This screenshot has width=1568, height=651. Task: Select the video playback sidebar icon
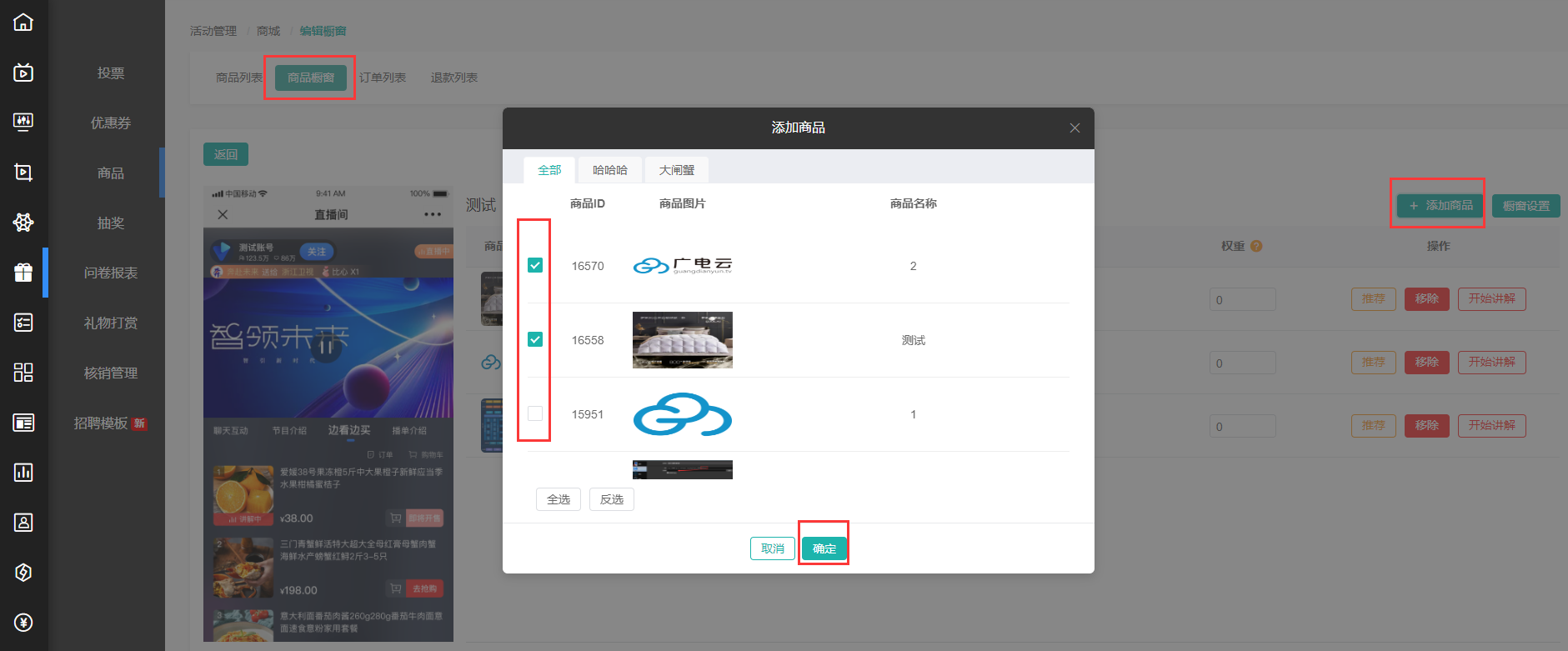[23, 173]
